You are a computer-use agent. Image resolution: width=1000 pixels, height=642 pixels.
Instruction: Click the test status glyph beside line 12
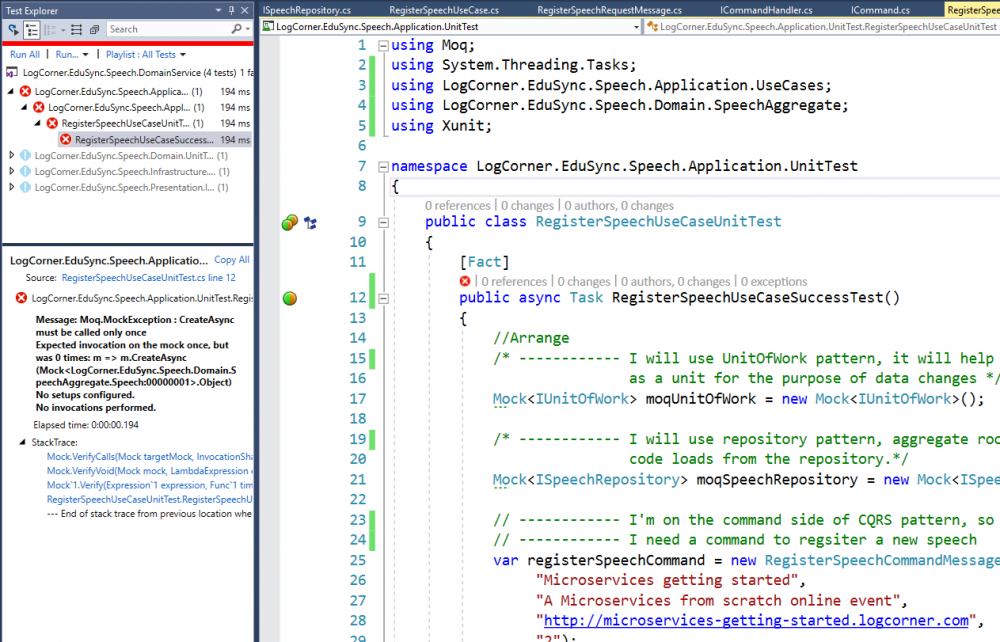tap(290, 298)
